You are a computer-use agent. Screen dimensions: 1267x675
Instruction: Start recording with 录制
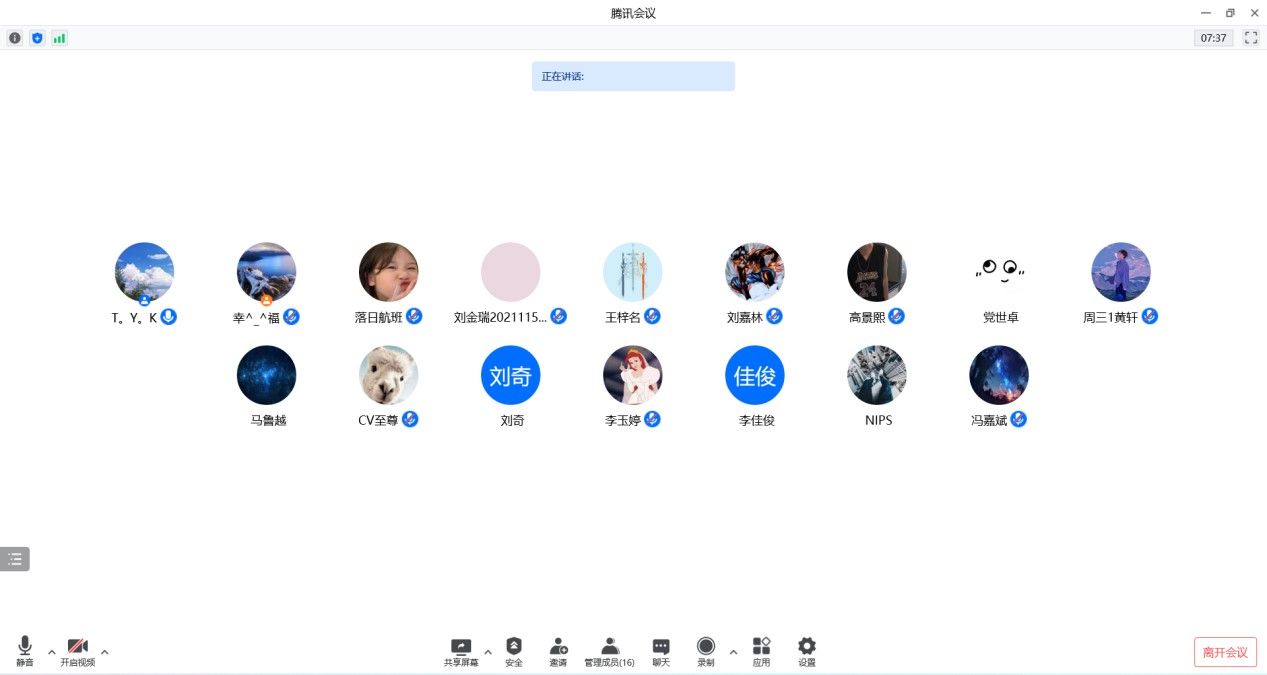point(706,652)
